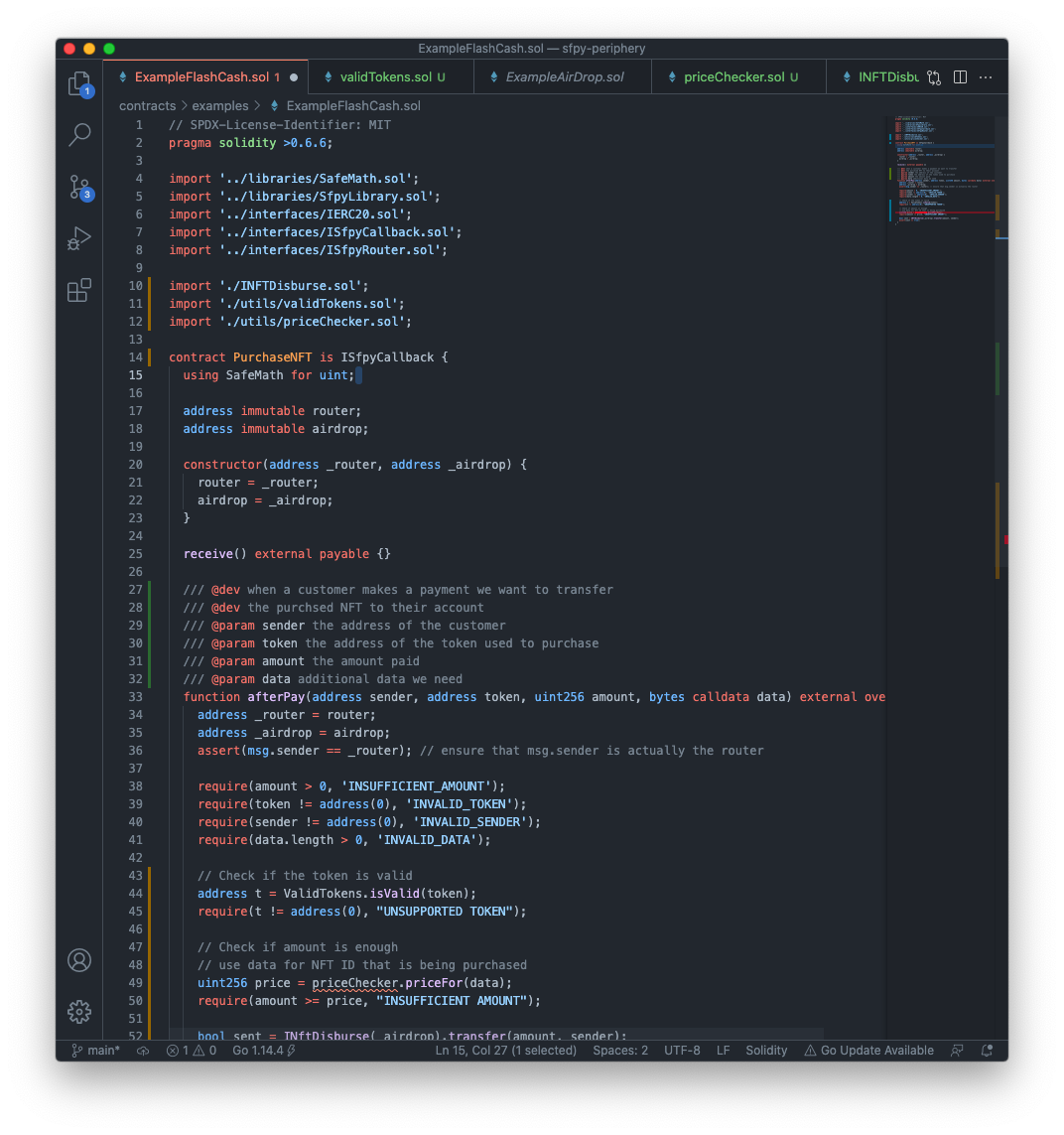Viewport: 1064px width, 1135px height.
Task: Click "UNSUPPORTED TOKEN" string on line 45
Action: click(x=445, y=912)
